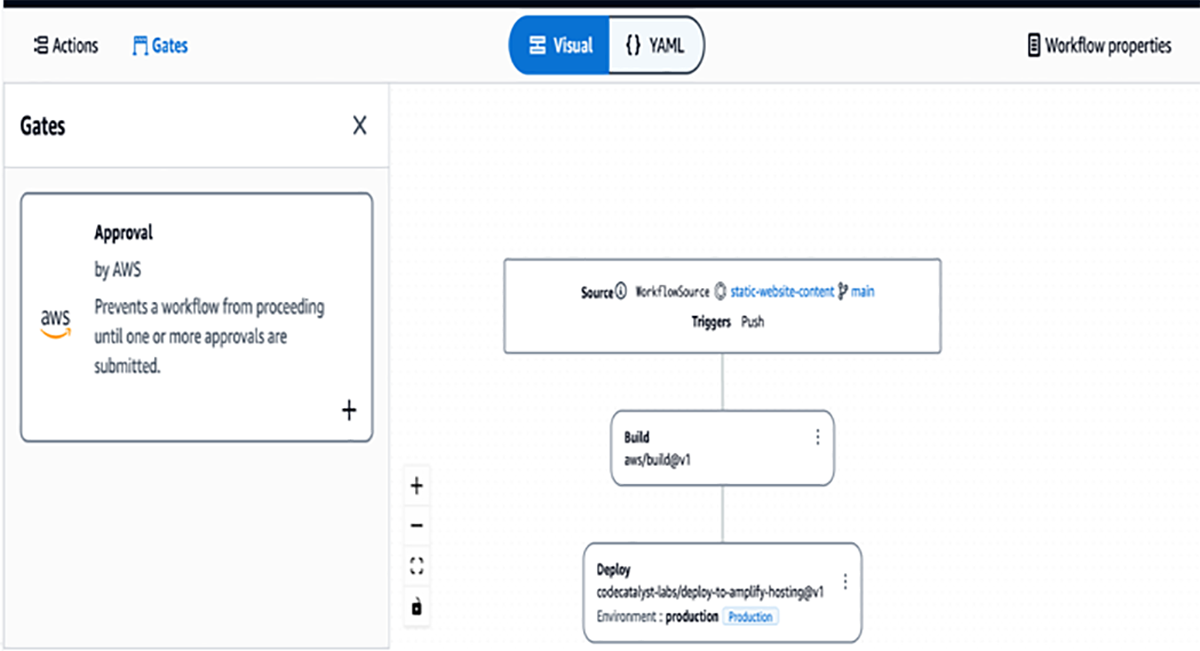Zoom out of the workflow canvas
Image resolution: width=1200 pixels, height=651 pixels.
tap(417, 526)
